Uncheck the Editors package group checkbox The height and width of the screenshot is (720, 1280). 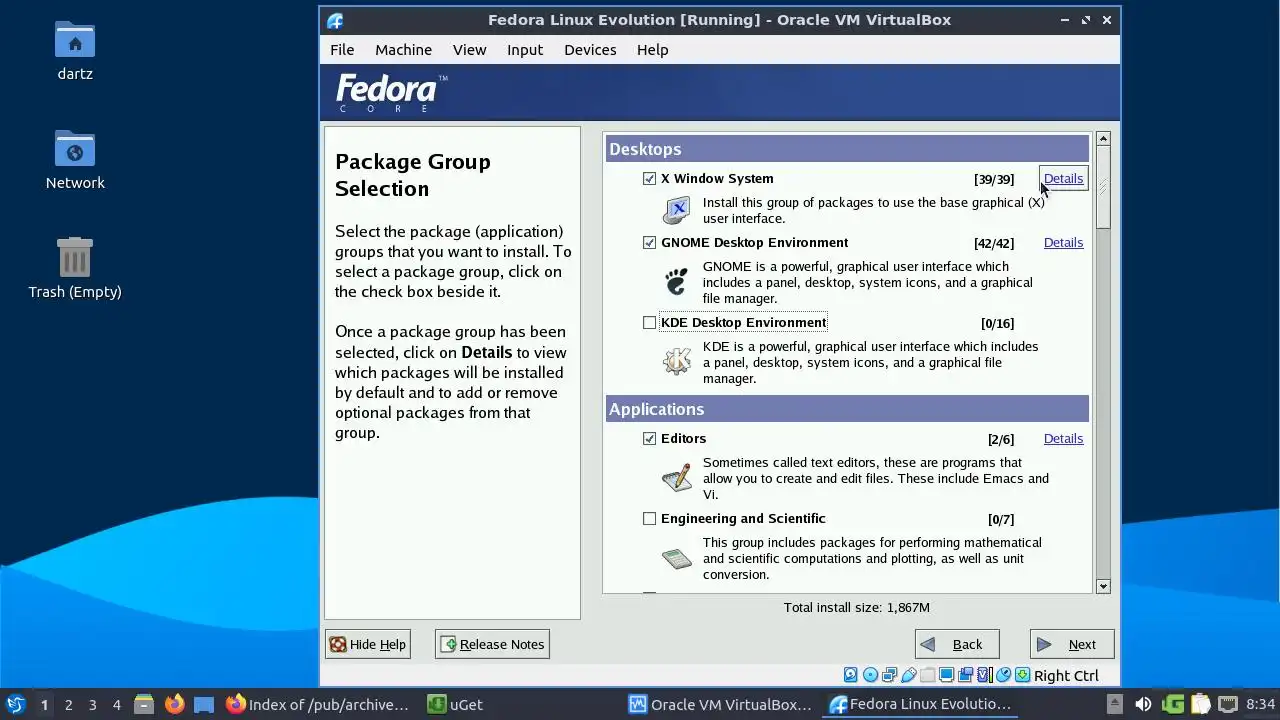650,439
